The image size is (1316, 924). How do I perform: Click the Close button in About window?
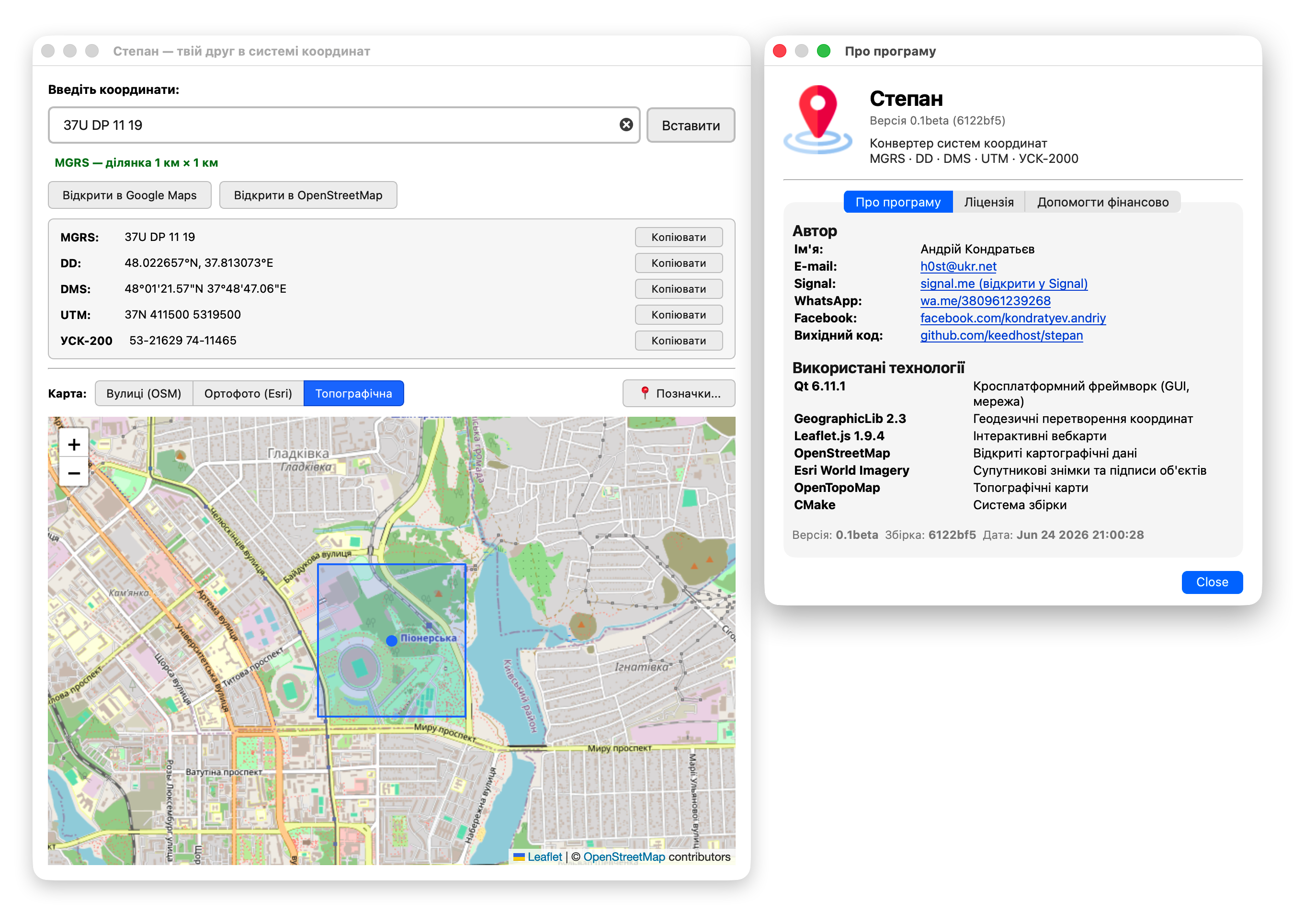point(1212,582)
